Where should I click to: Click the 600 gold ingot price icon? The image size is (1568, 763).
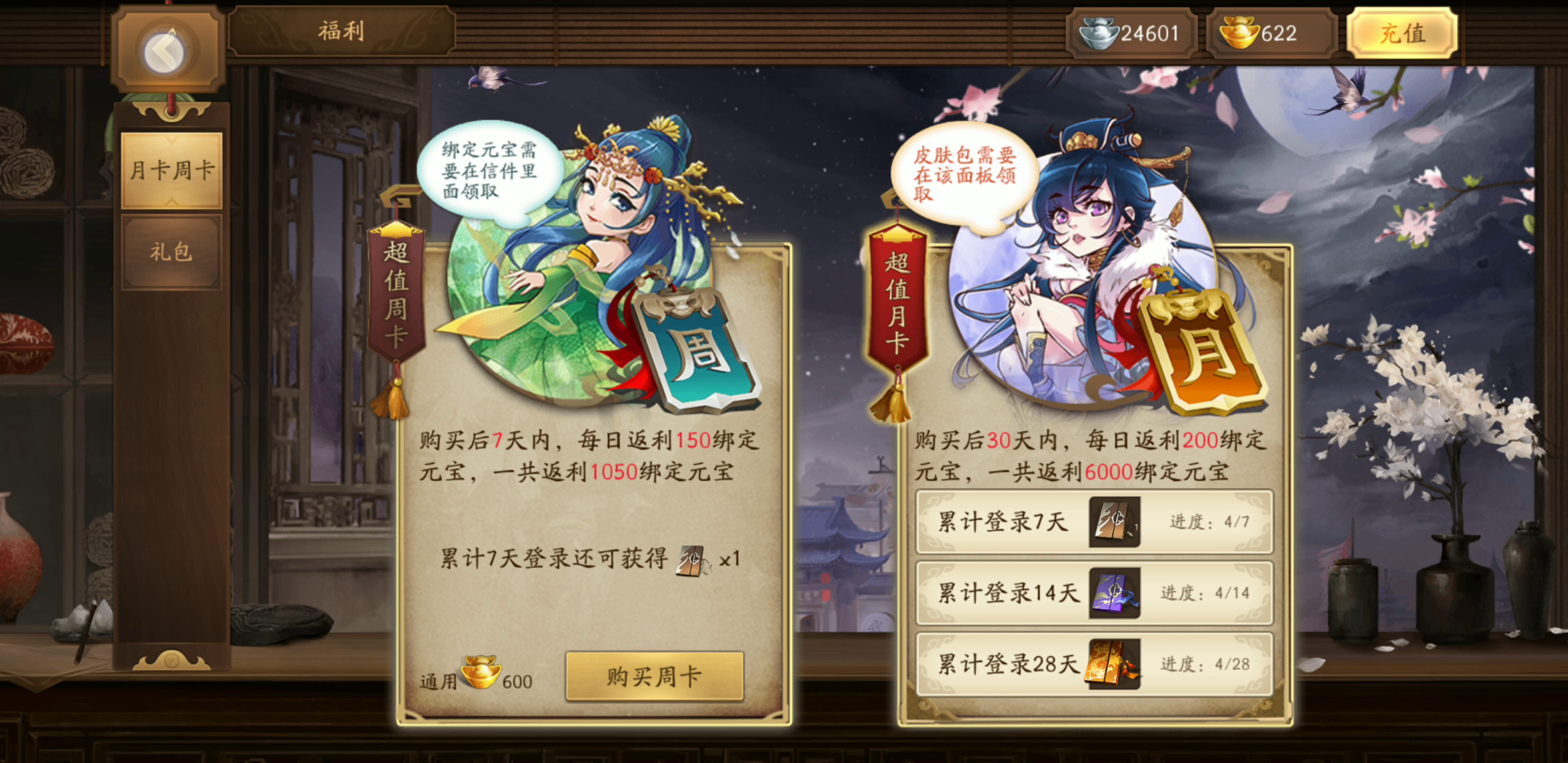tap(481, 672)
